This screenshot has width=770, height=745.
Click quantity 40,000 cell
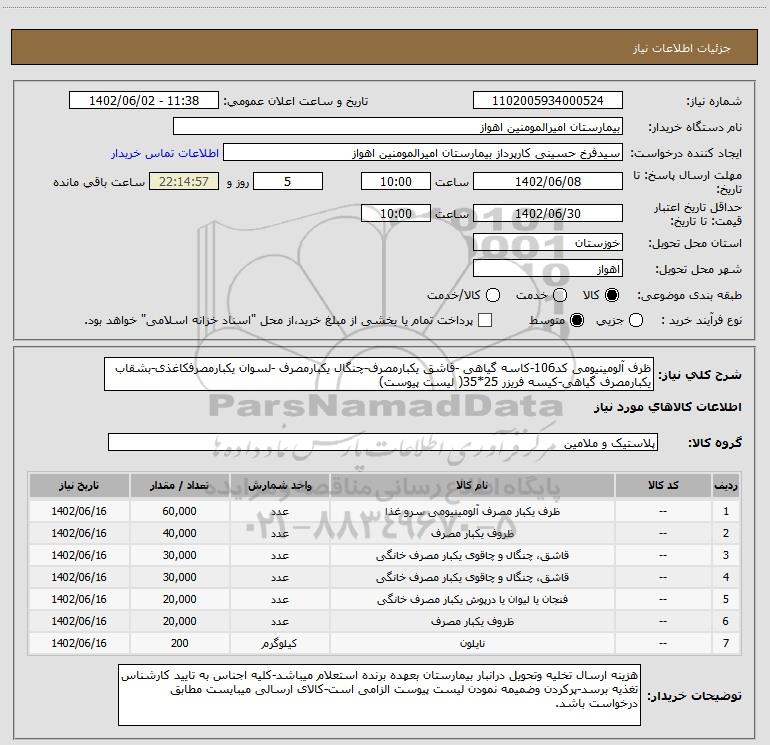tap(179, 533)
